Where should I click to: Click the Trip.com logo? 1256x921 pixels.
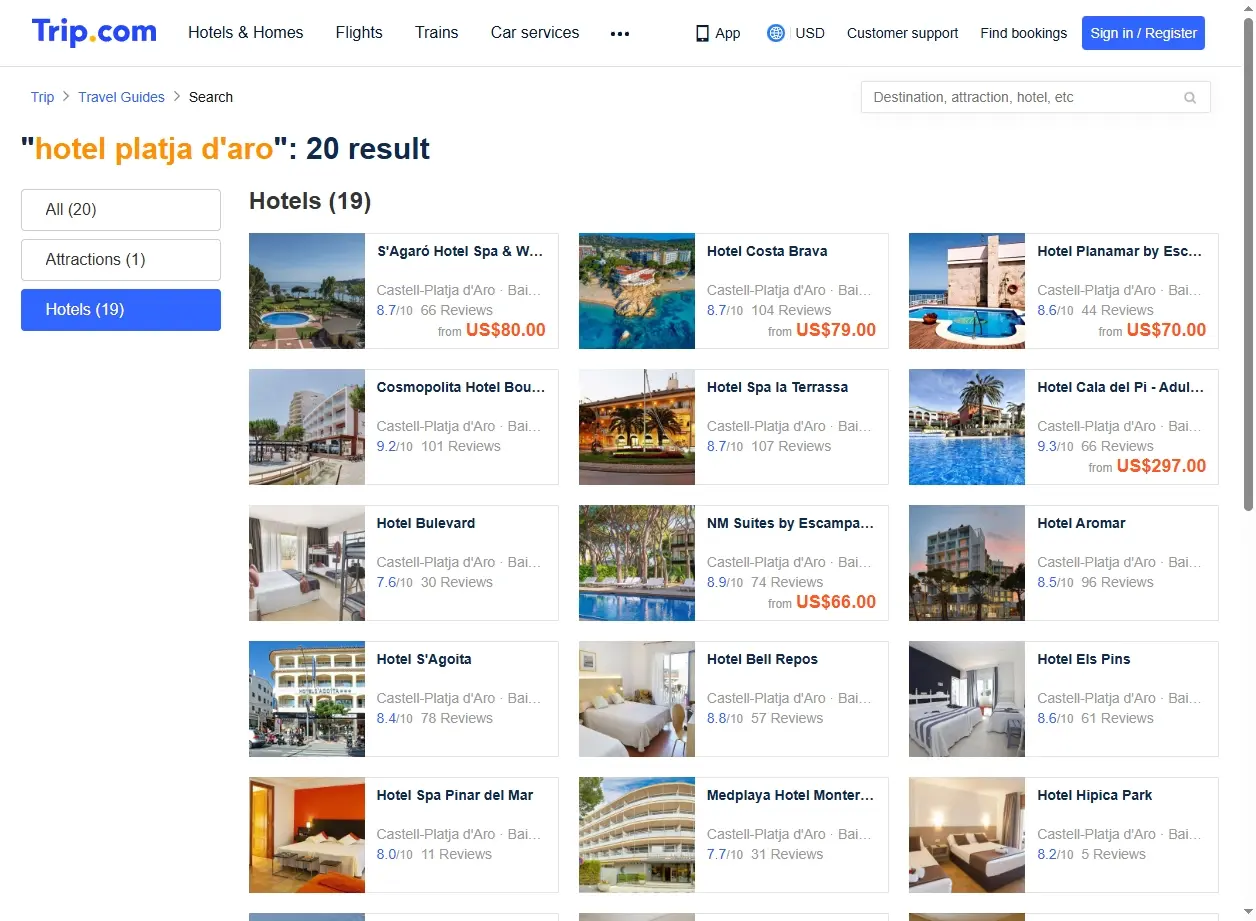pos(94,32)
